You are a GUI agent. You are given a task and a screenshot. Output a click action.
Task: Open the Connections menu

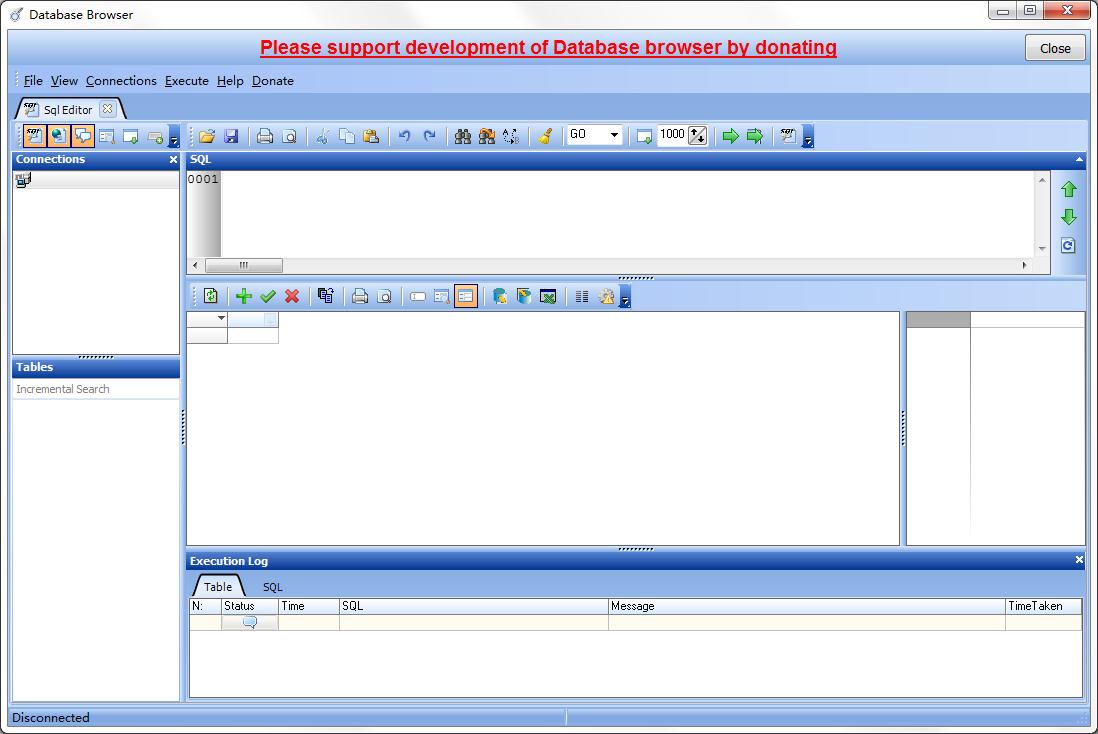121,81
